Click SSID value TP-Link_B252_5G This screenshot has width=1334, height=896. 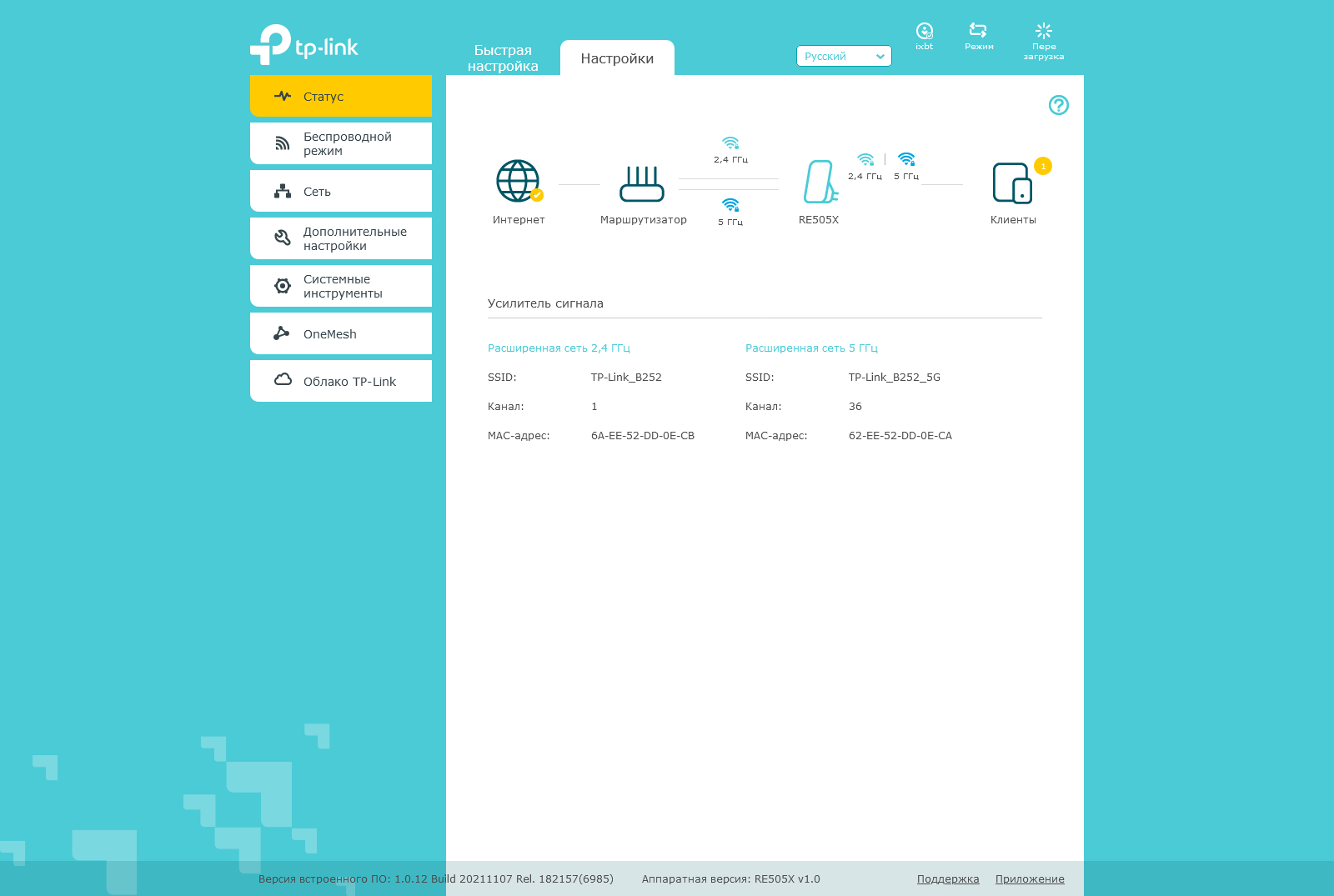895,378
